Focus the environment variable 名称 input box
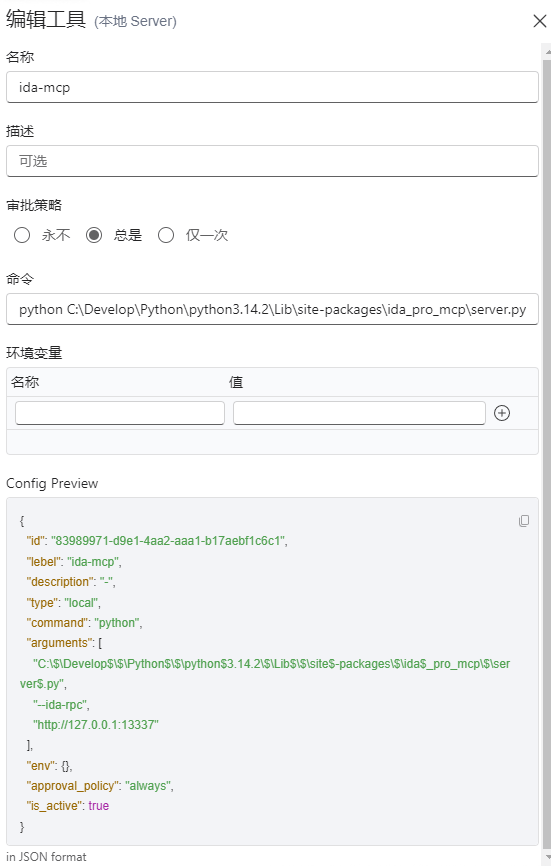The height and width of the screenshot is (866, 551). pos(120,413)
